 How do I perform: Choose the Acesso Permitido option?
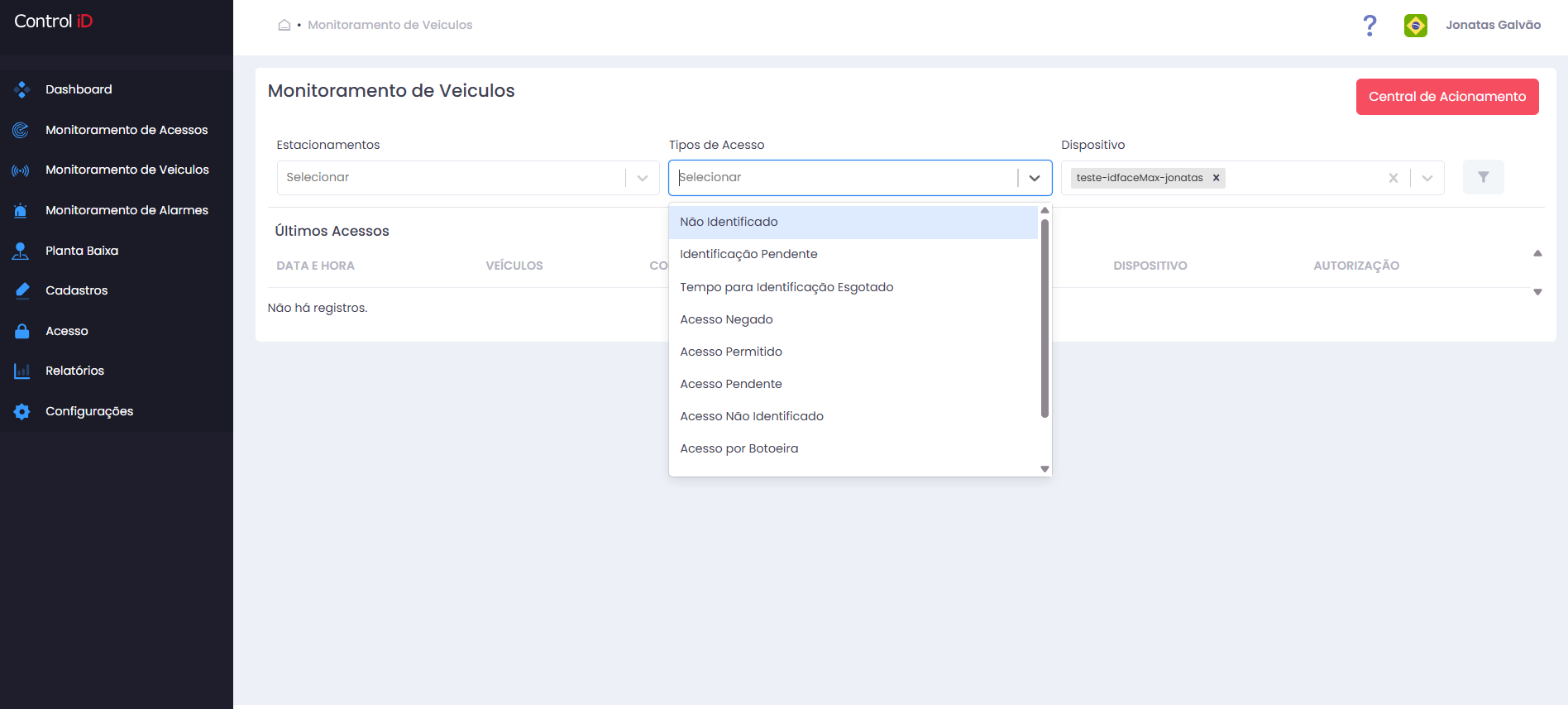[853, 352]
